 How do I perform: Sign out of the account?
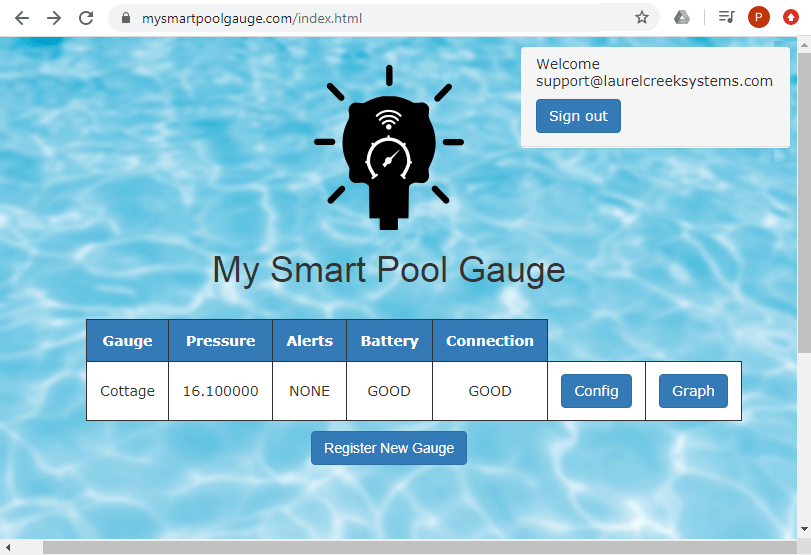click(578, 116)
